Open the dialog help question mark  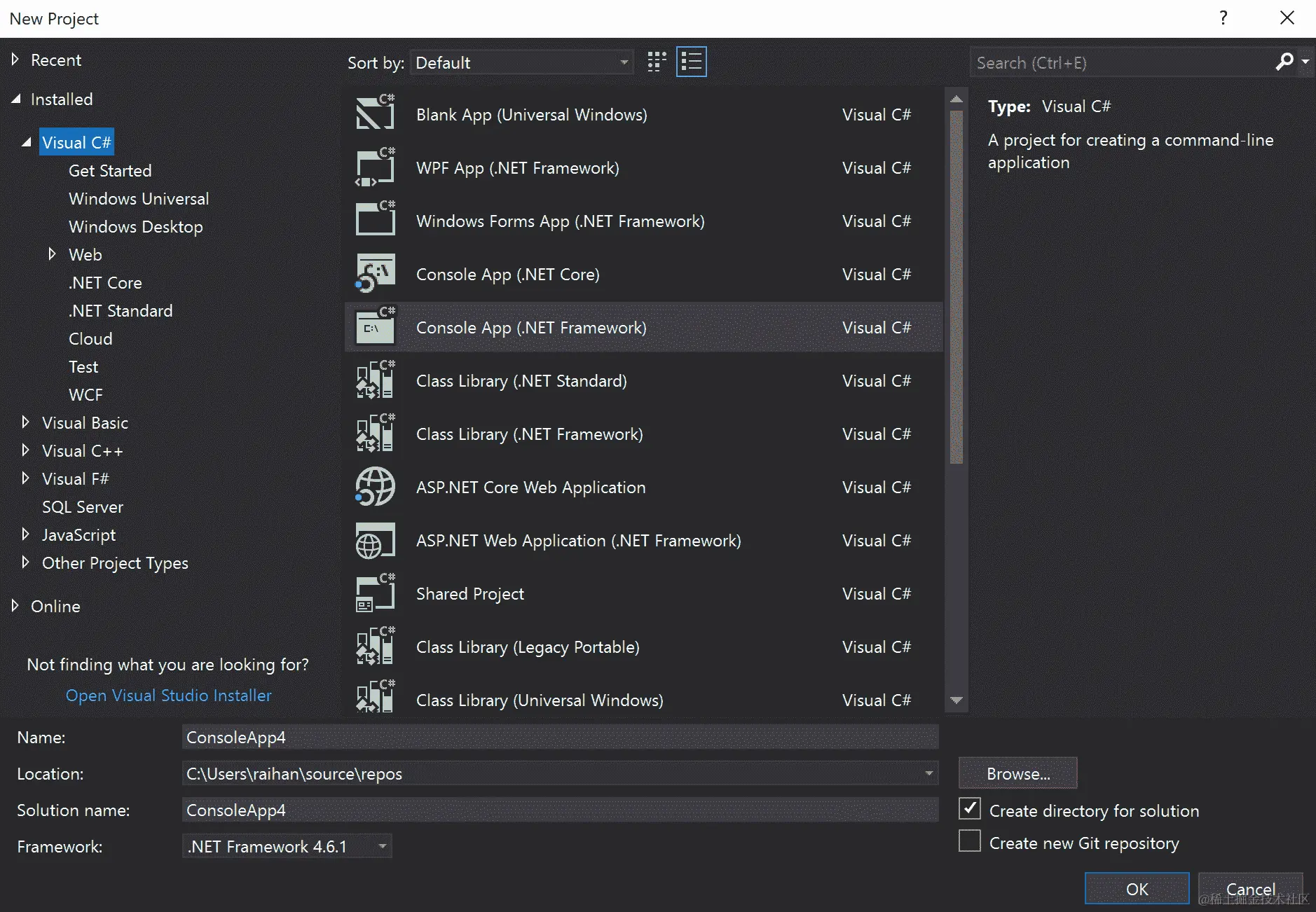pyautogui.click(x=1224, y=18)
